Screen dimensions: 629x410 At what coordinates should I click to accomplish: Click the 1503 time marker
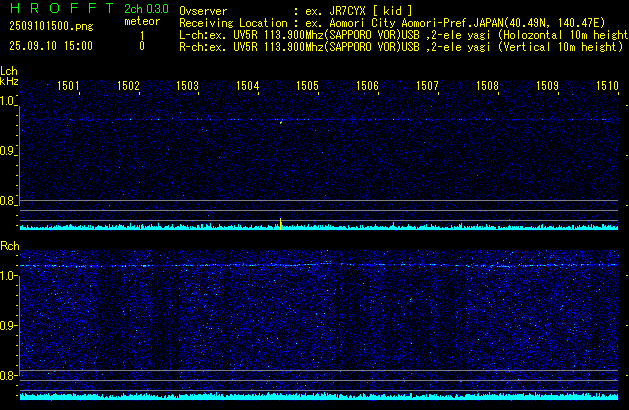tap(188, 86)
